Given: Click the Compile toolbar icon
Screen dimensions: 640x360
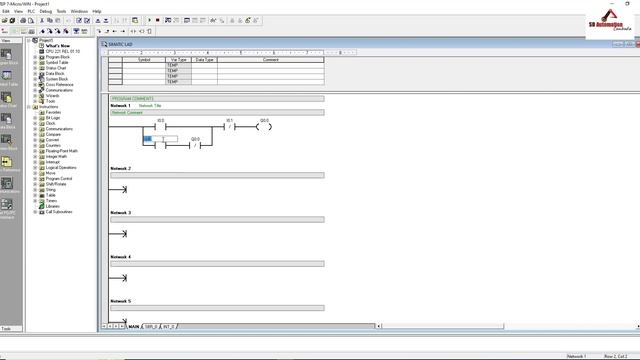Looking at the screenshot, I should point(79,20).
